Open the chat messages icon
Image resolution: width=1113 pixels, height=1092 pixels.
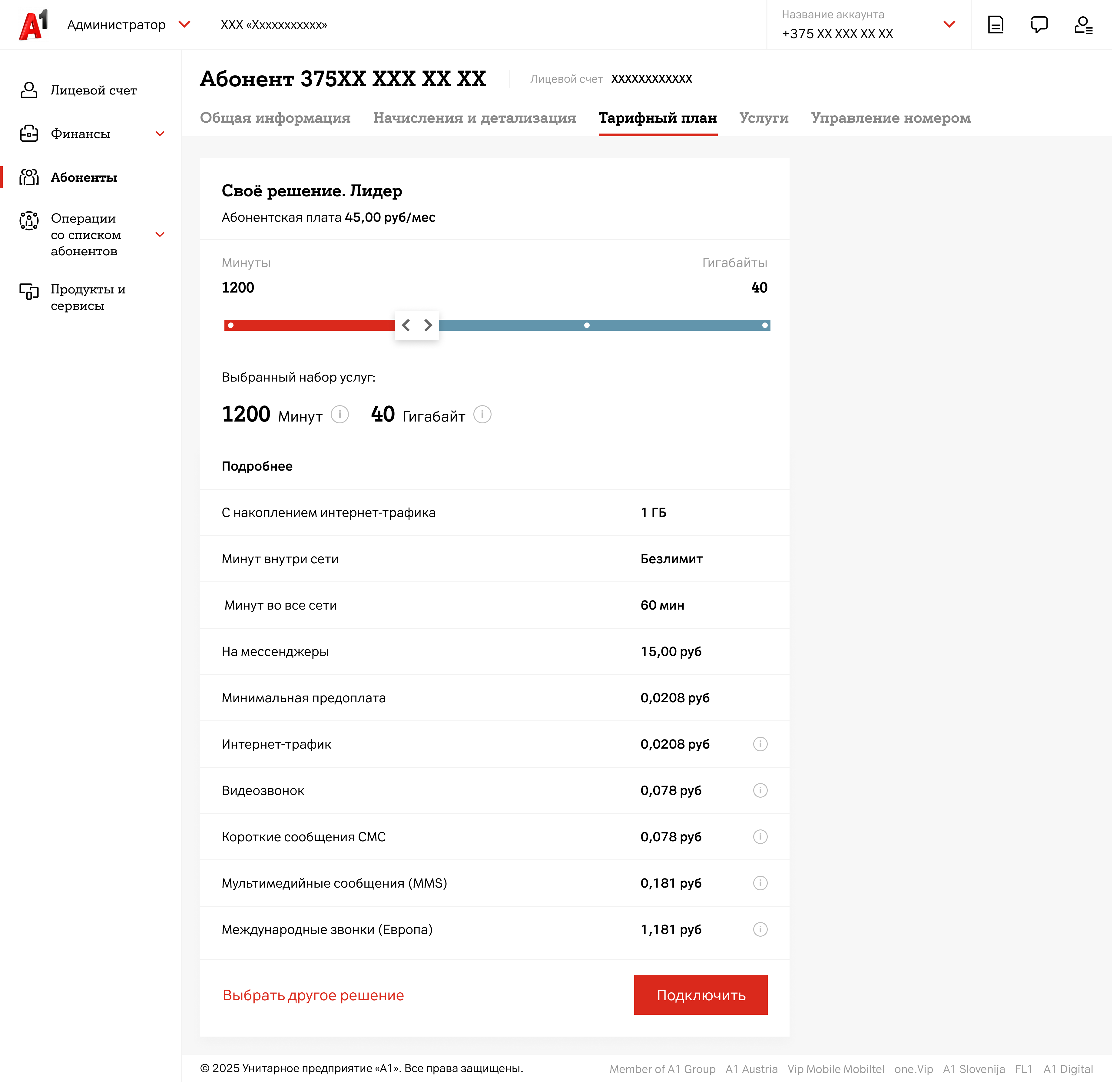(1039, 25)
